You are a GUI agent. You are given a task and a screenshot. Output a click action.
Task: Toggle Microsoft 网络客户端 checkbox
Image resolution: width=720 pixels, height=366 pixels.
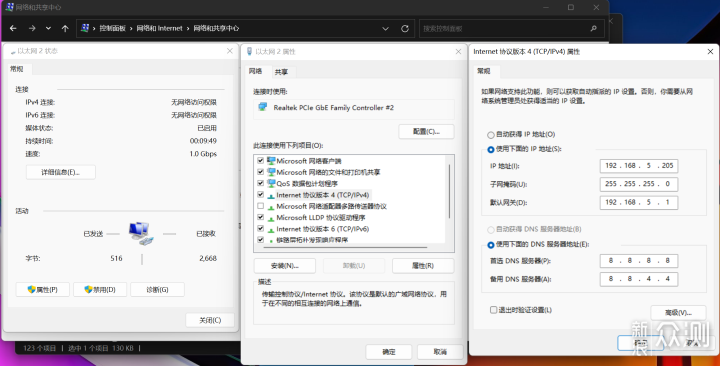coord(260,161)
